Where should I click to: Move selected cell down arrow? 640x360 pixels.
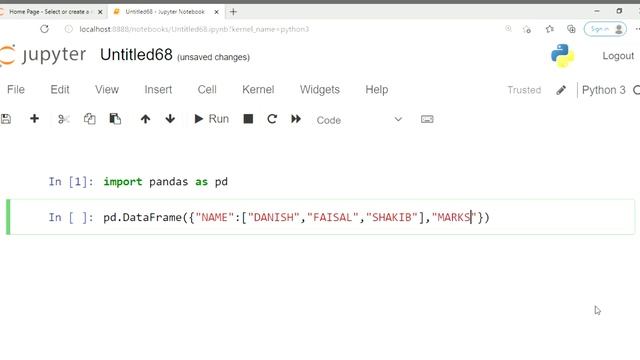click(170, 119)
